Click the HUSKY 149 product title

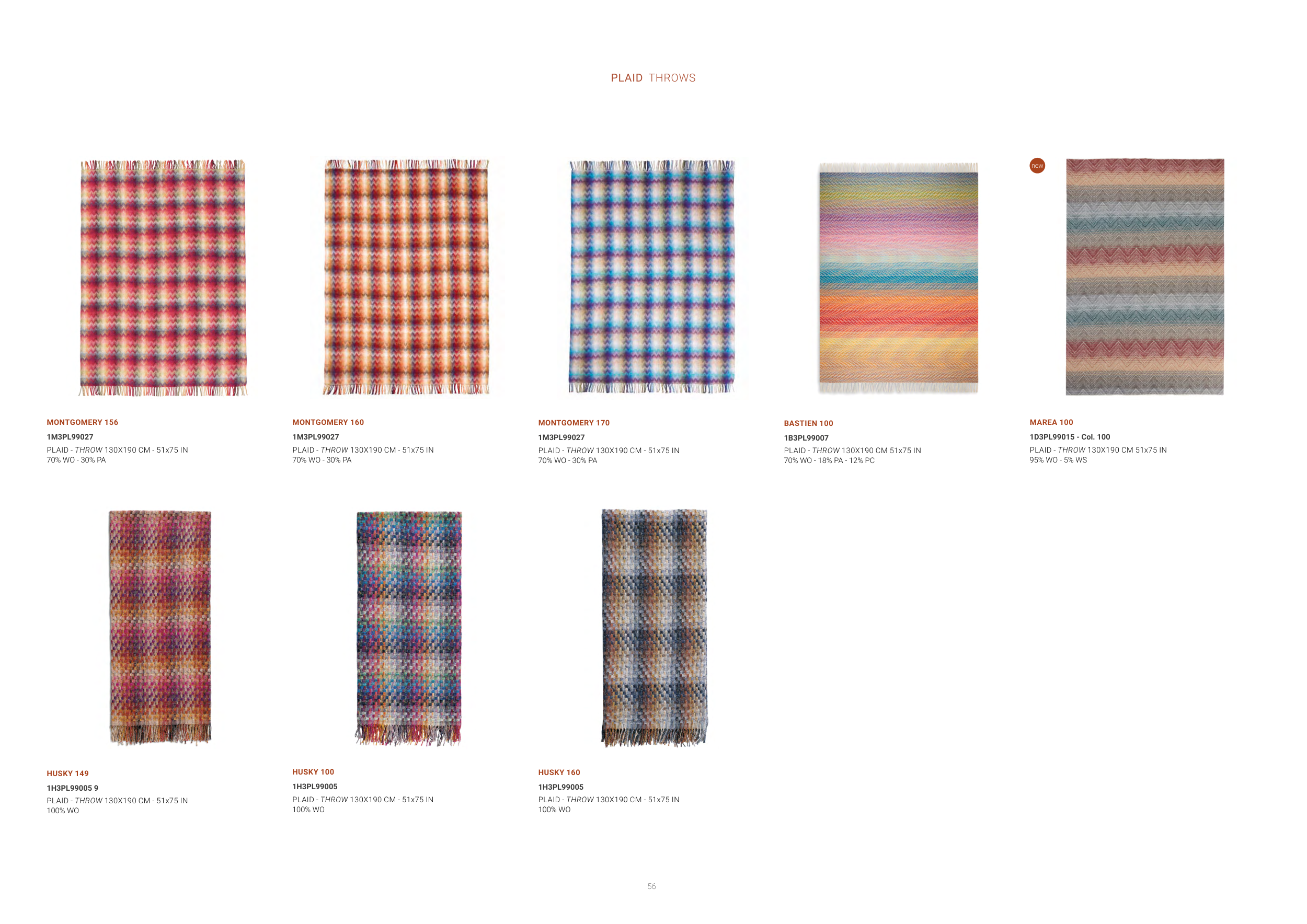point(68,773)
